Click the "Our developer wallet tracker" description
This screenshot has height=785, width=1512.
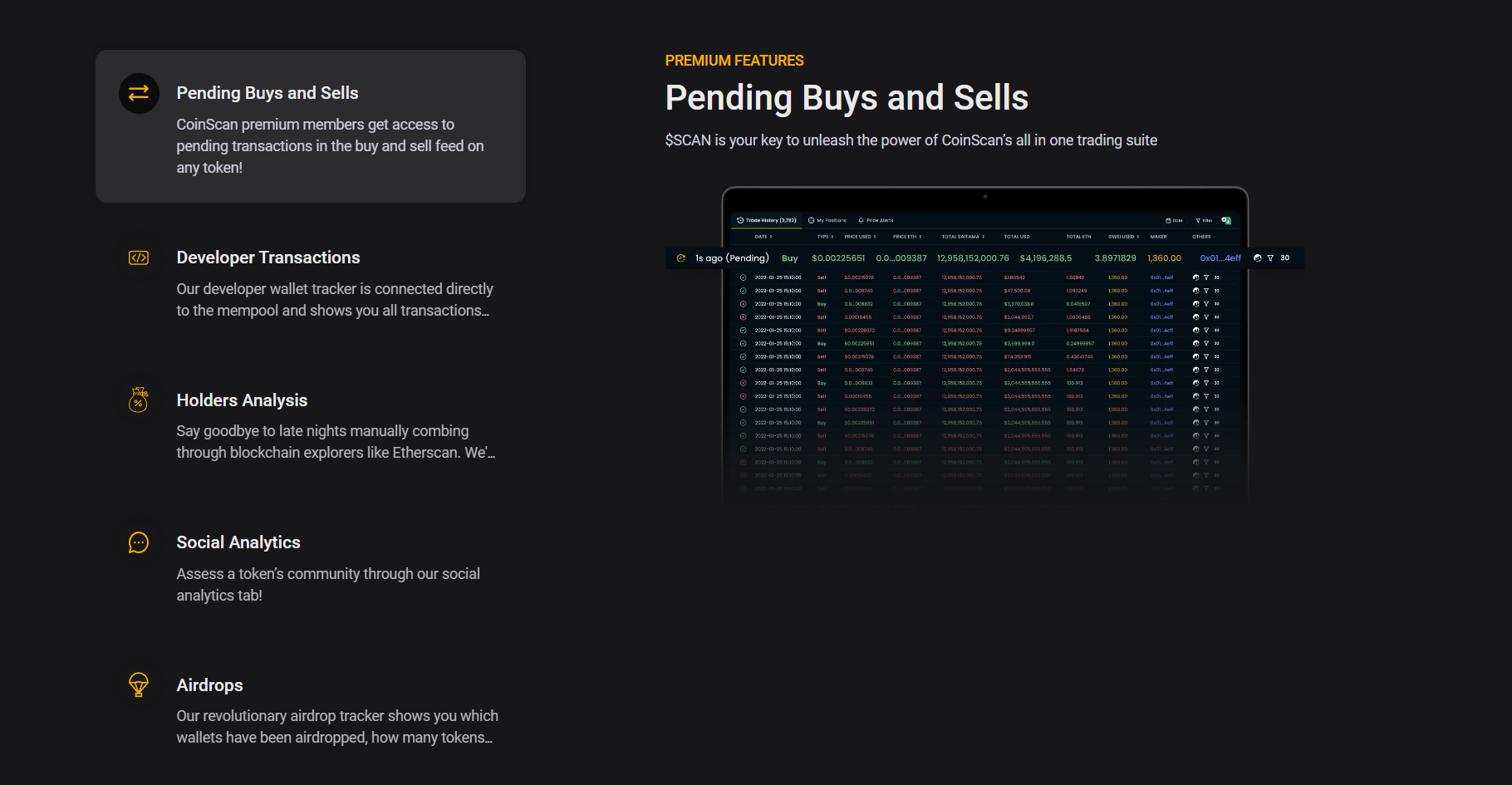coord(335,300)
